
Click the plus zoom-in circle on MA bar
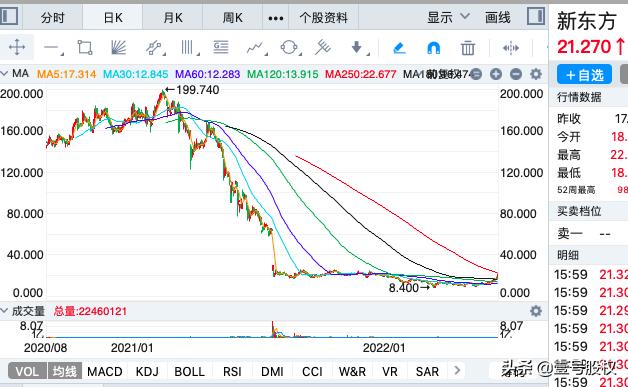(496, 74)
